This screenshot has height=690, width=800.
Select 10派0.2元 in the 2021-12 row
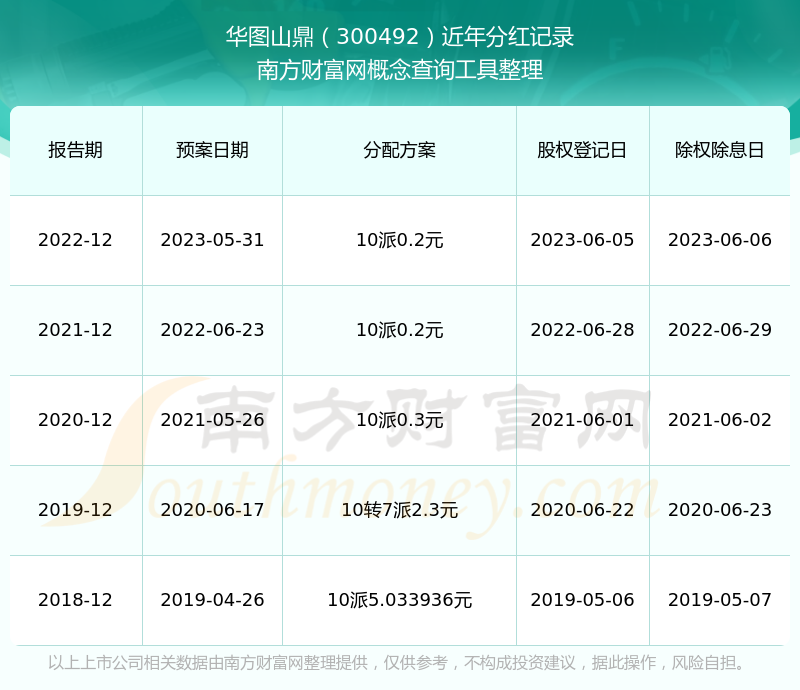coord(399,330)
